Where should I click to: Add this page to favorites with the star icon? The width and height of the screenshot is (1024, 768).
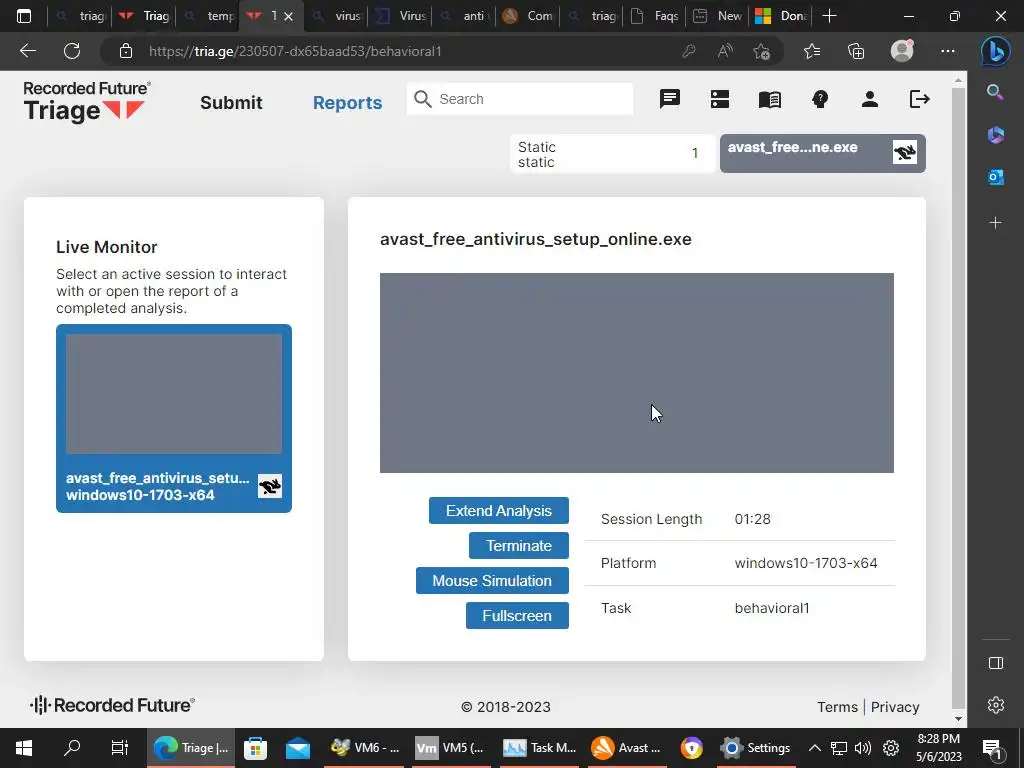761,51
